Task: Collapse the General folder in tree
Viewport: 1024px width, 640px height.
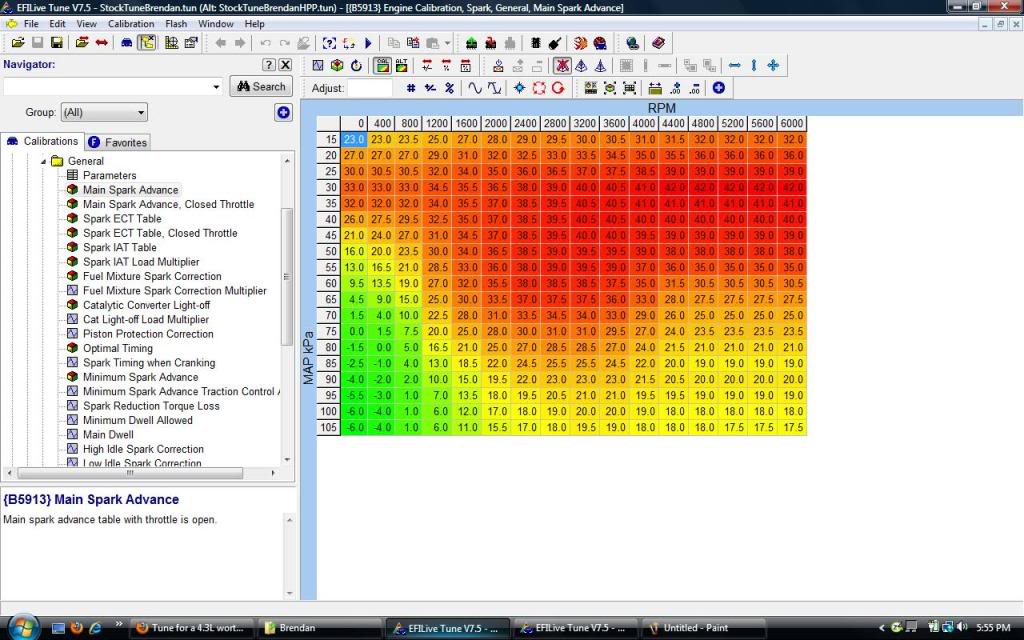Action: pos(44,161)
